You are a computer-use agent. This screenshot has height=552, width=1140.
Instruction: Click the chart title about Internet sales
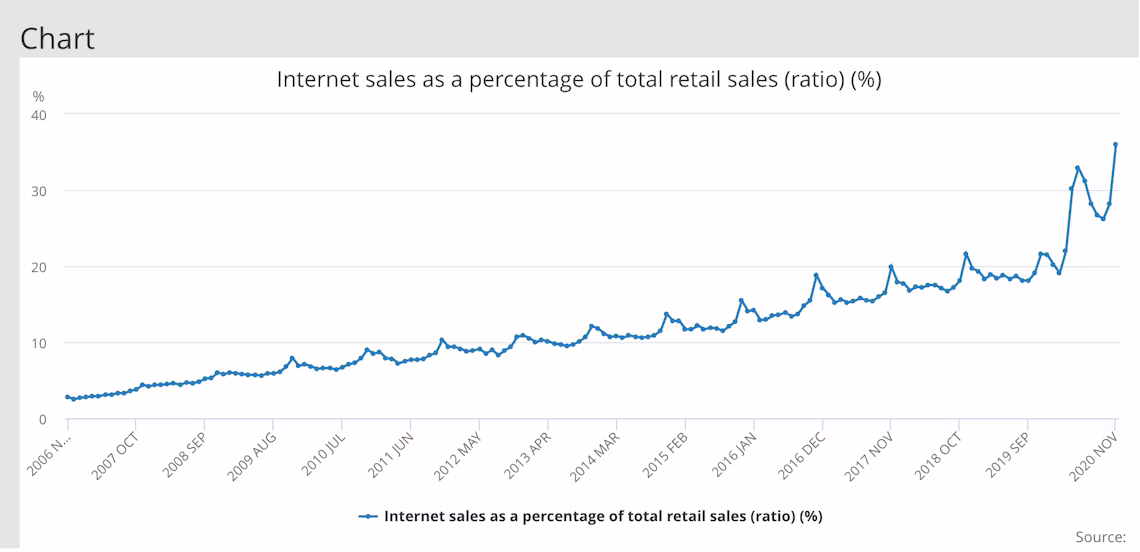click(x=579, y=79)
